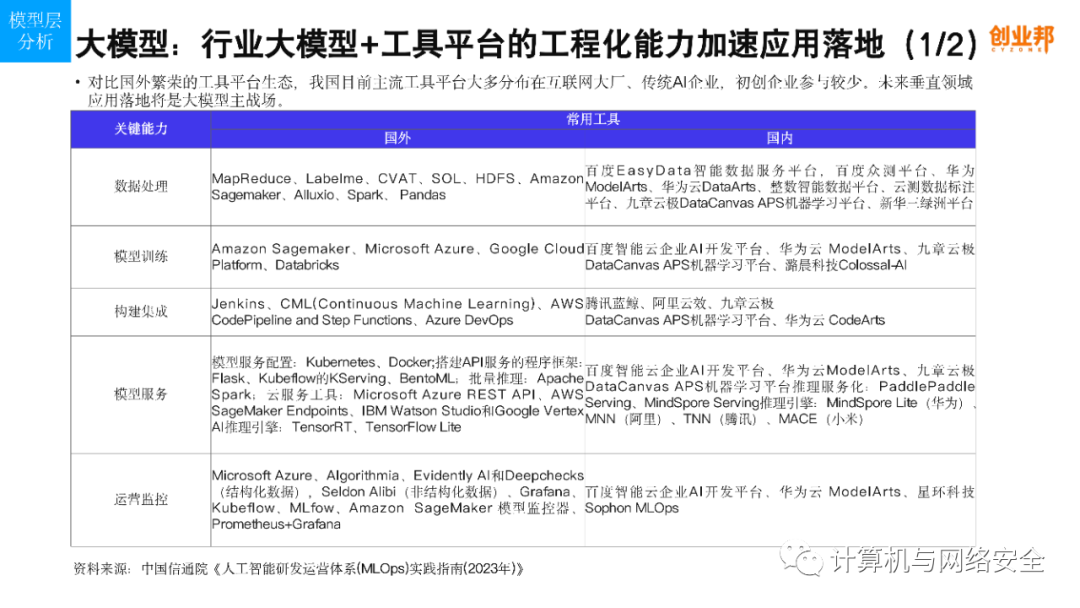Click the cell containing Algorithmia、Evidently AI
The image size is (1080, 608).
coord(397,500)
